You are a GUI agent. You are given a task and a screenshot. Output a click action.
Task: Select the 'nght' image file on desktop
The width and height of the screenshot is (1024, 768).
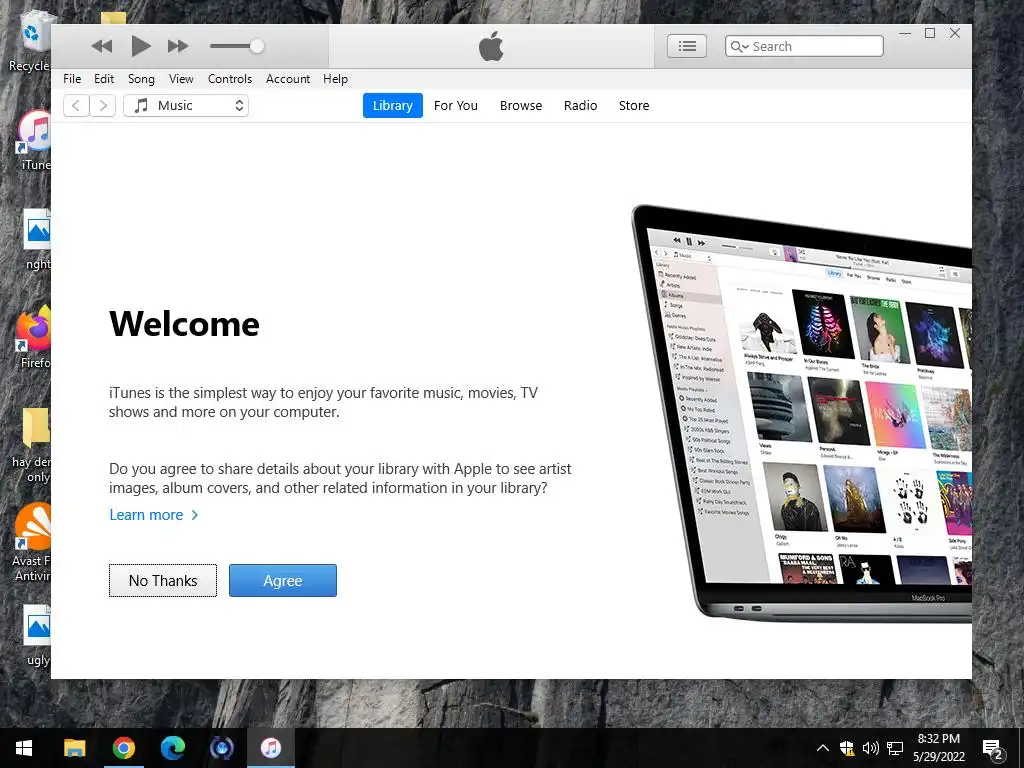(37, 239)
